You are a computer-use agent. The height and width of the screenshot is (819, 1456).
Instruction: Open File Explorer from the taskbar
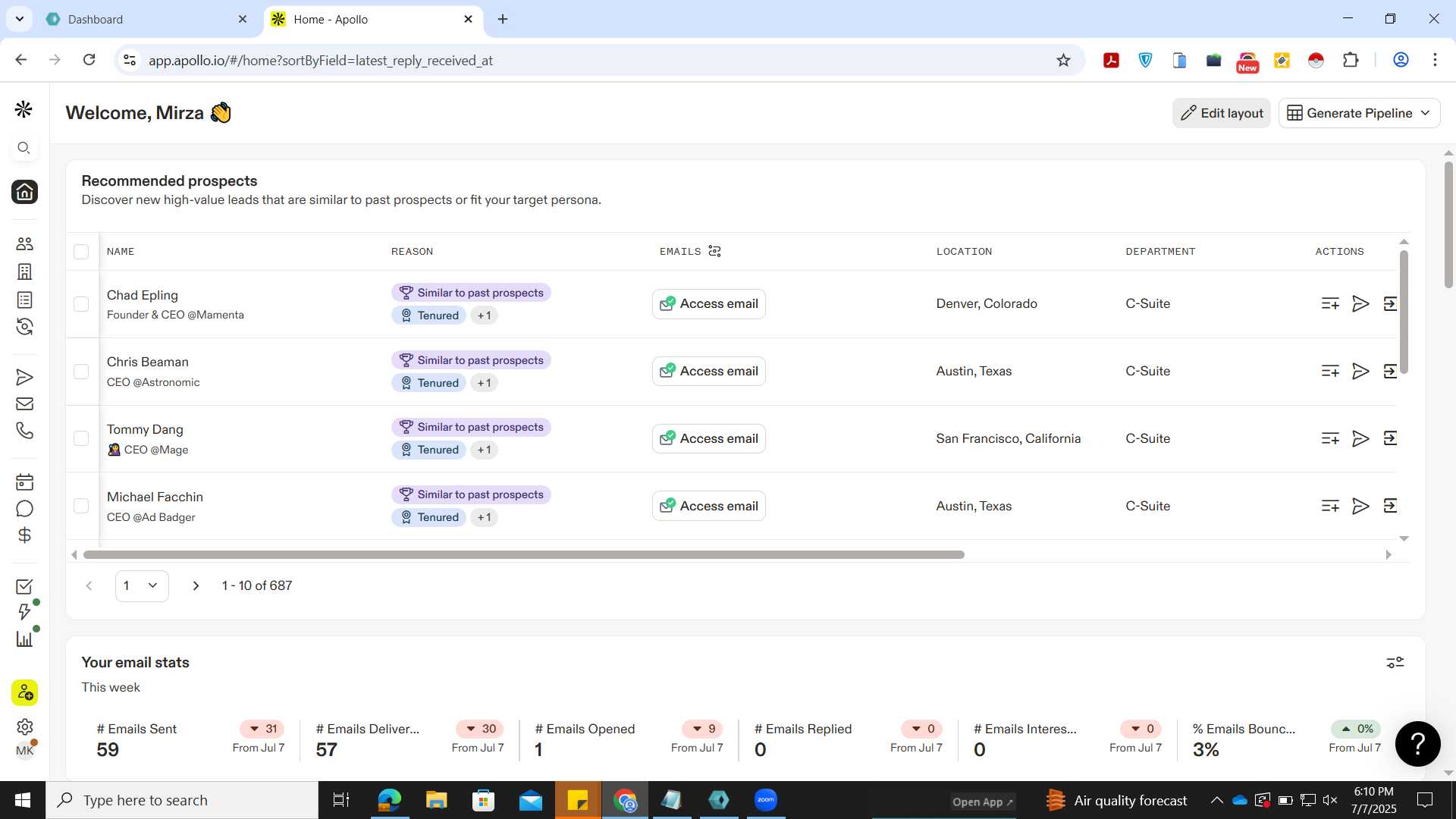coord(437,800)
